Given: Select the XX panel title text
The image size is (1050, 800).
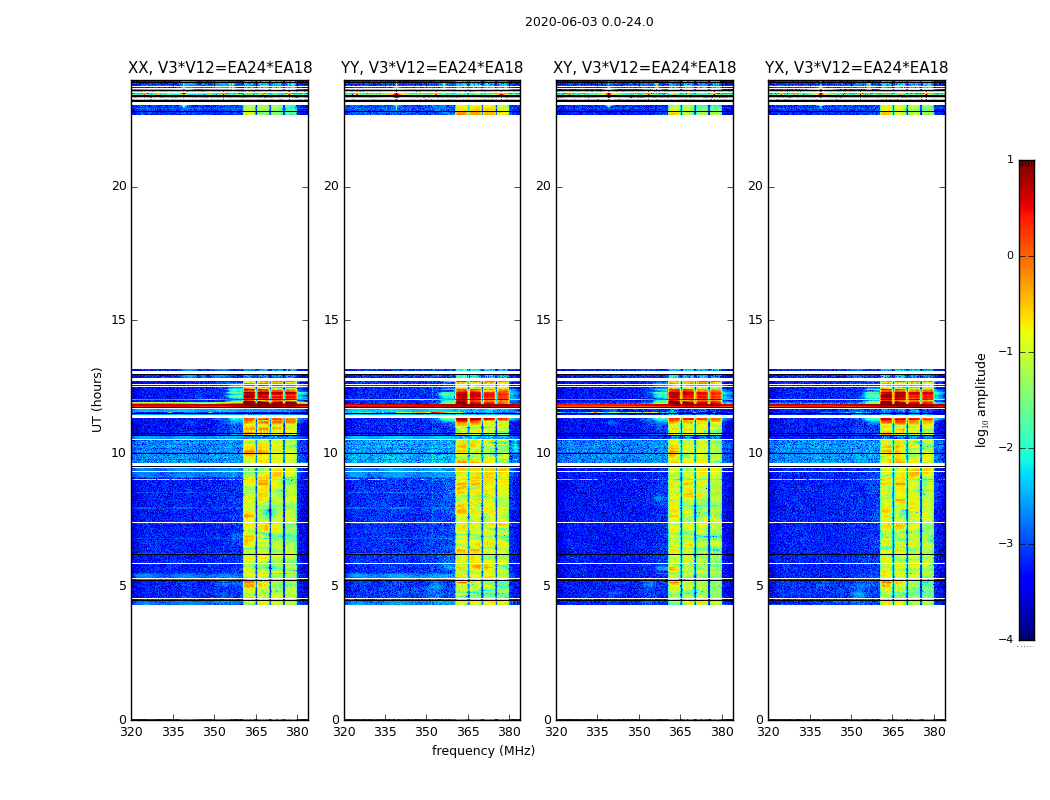Looking at the screenshot, I should tap(220, 68).
